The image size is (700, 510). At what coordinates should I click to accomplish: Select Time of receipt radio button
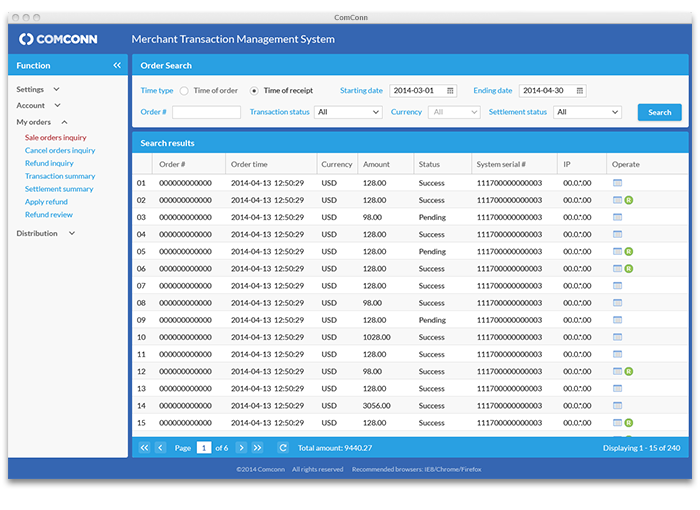tap(254, 91)
